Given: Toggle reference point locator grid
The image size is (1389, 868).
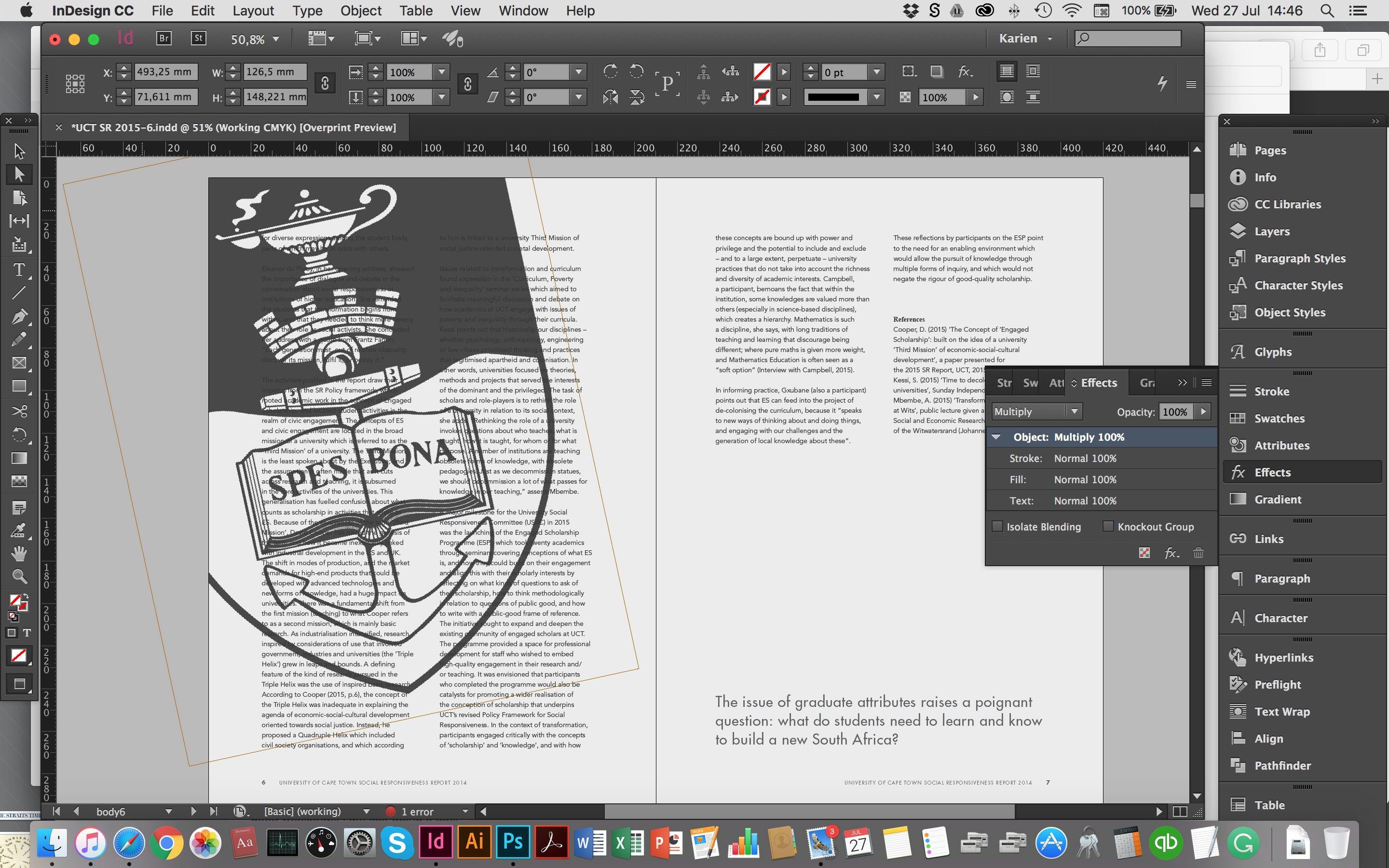Looking at the screenshot, I should pos(75,84).
